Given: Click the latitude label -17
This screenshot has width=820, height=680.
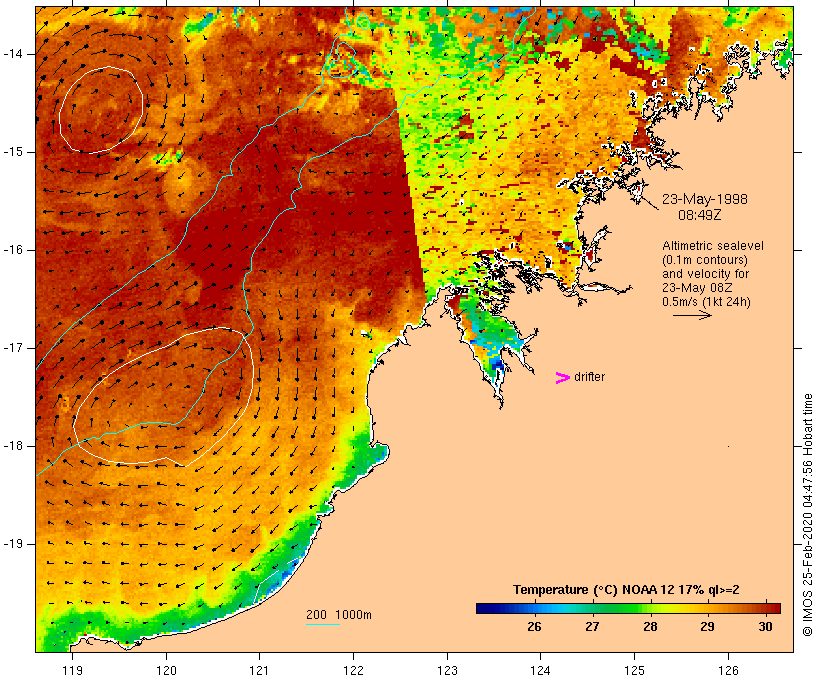Looking at the screenshot, I should [x=13, y=348].
